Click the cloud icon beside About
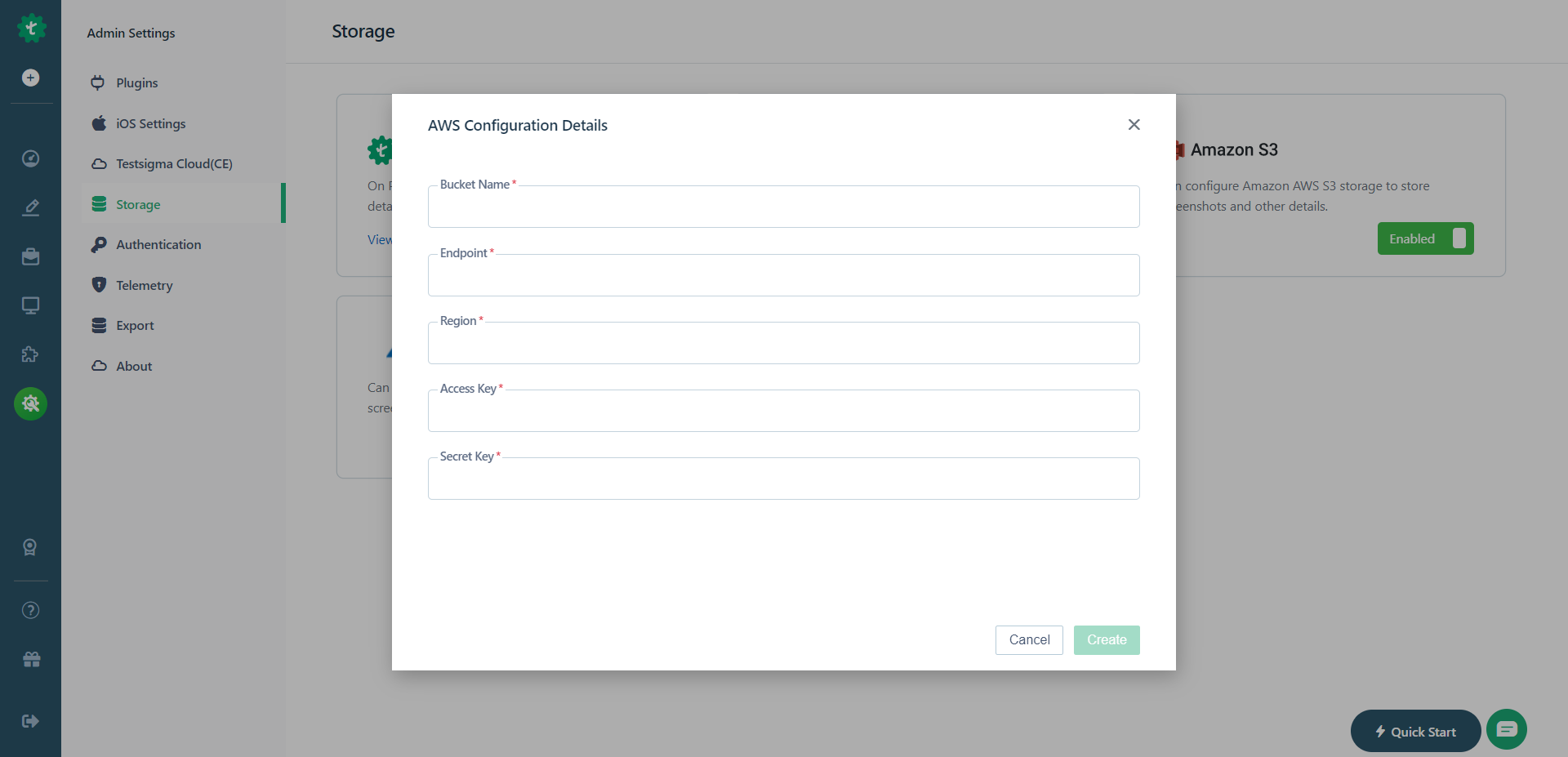 [99, 366]
